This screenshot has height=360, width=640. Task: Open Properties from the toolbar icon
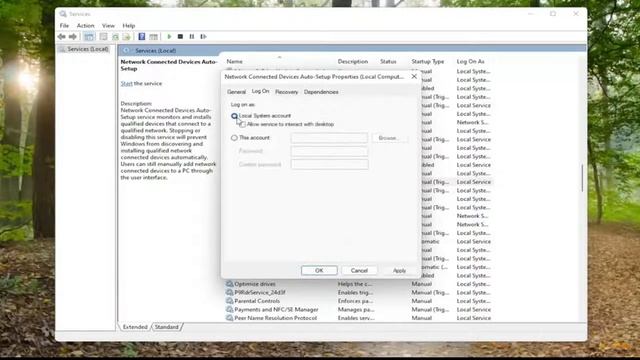(x=103, y=37)
